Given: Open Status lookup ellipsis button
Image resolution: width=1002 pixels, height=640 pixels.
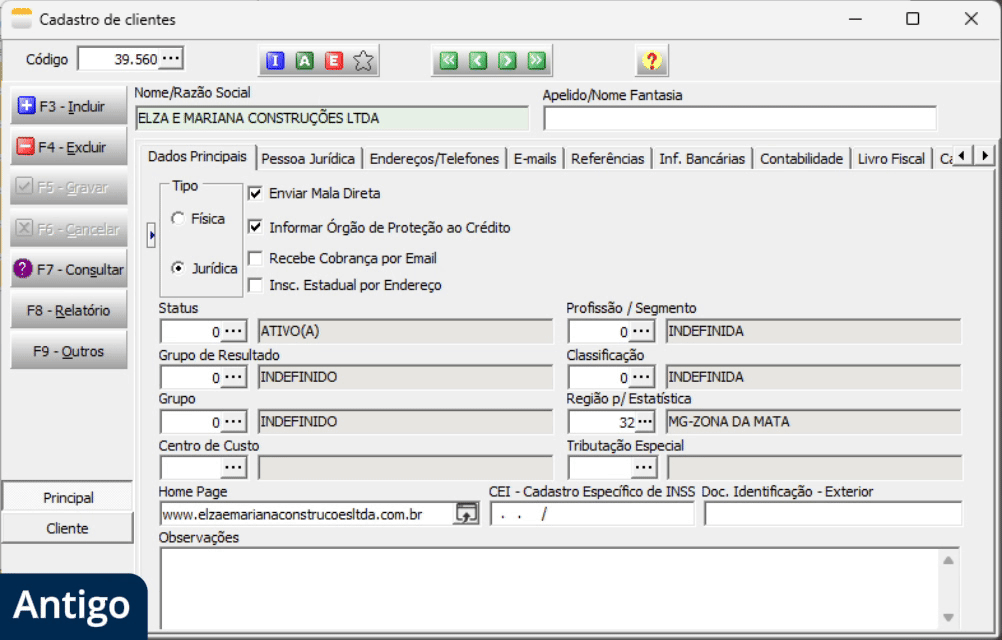Looking at the screenshot, I should [x=234, y=331].
